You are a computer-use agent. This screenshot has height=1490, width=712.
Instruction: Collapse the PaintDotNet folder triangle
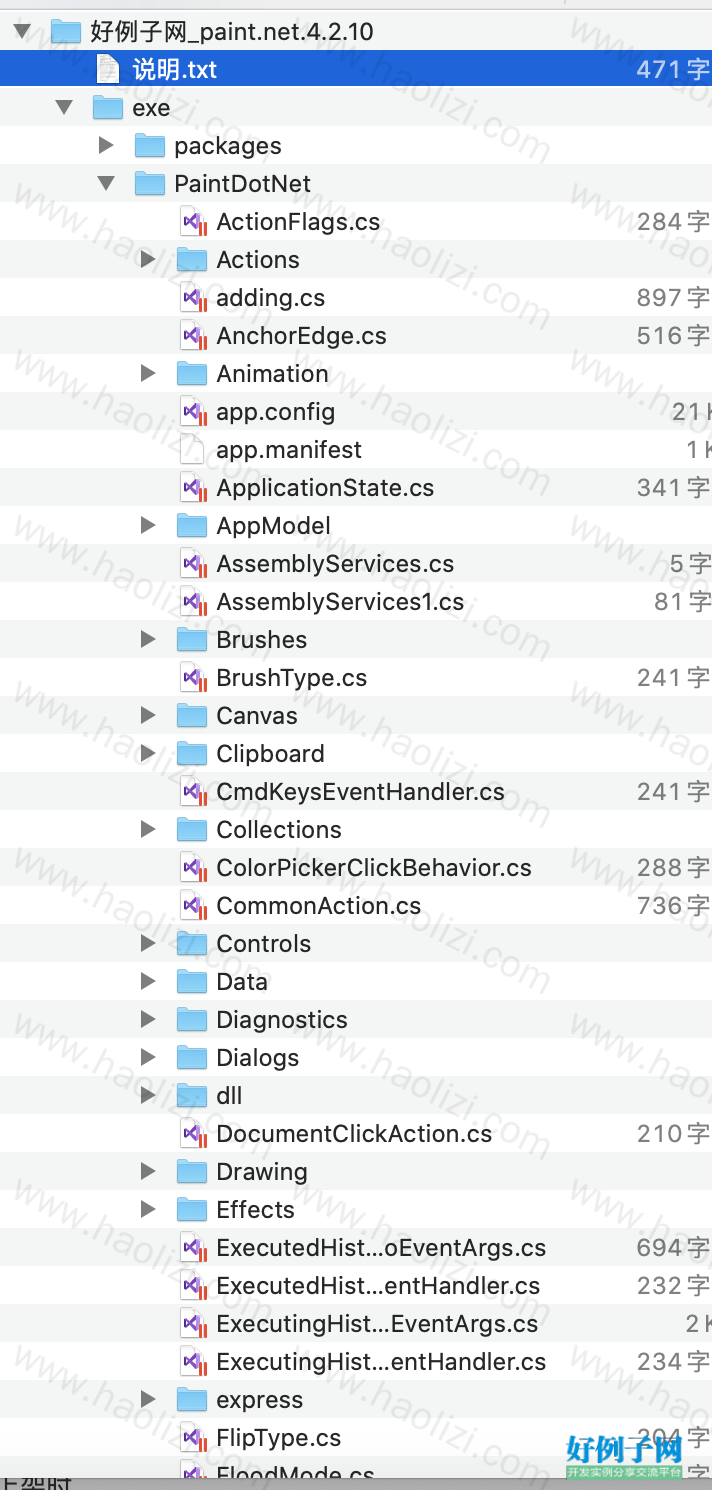[106, 183]
